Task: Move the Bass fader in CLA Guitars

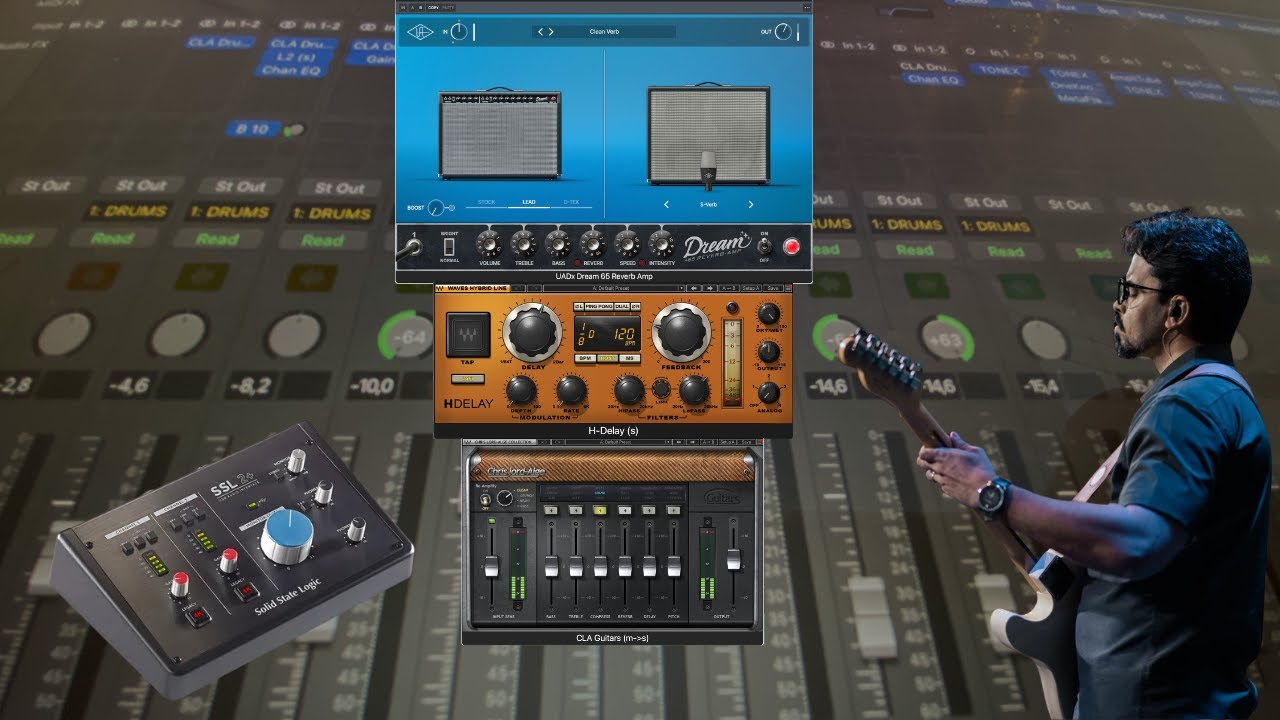Action: (x=551, y=566)
